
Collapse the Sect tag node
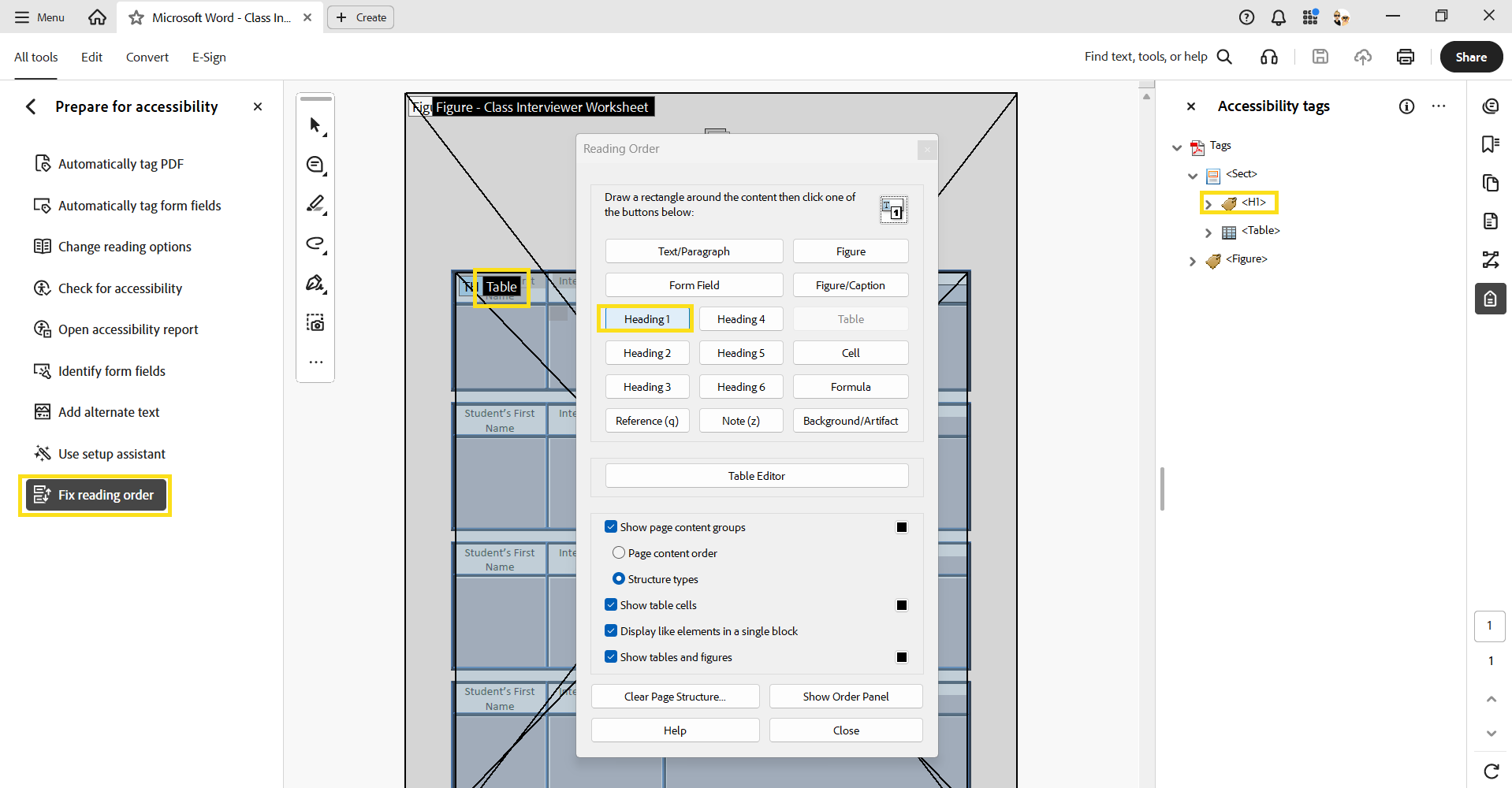[x=1193, y=176]
